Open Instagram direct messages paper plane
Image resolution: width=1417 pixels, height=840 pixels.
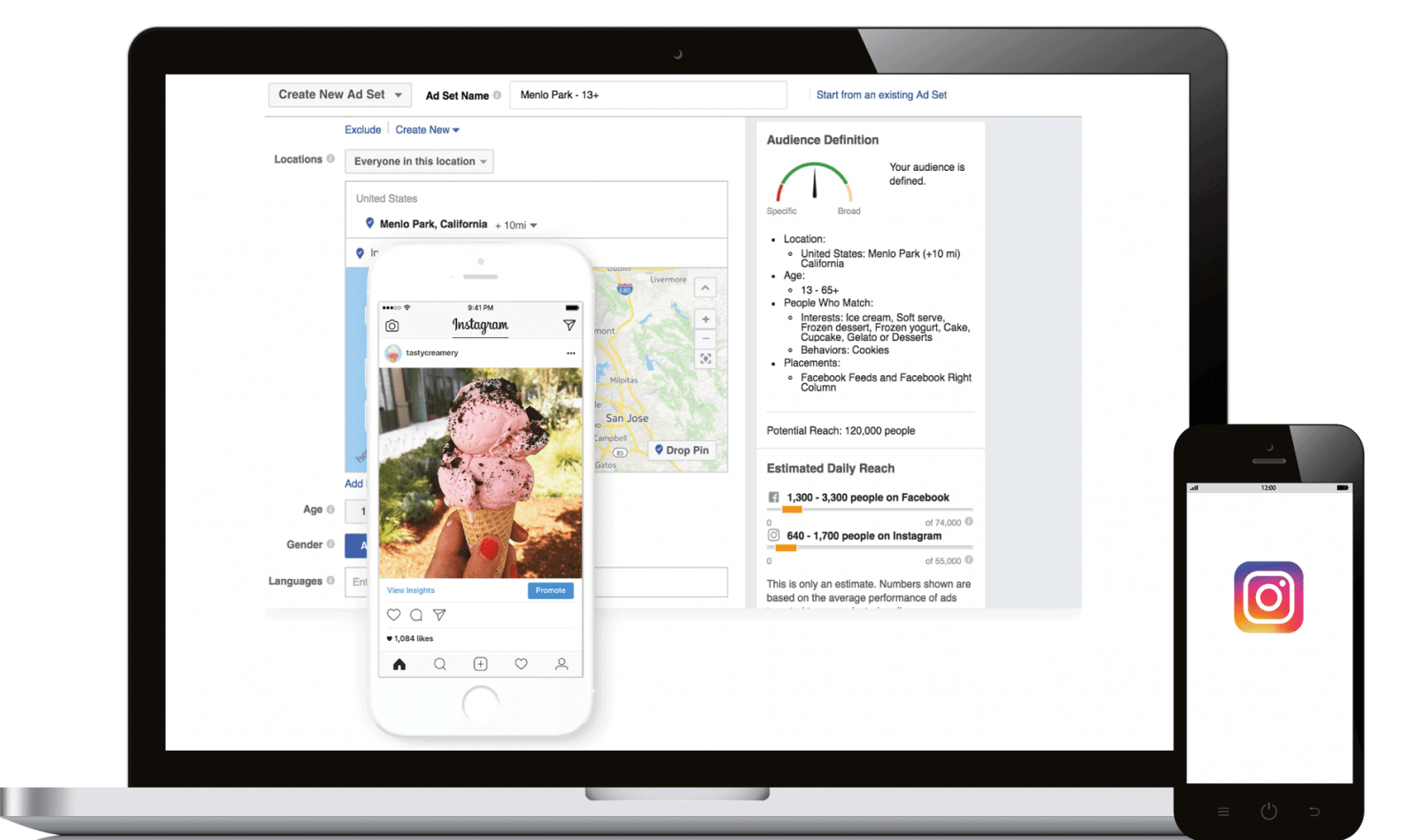(x=569, y=326)
